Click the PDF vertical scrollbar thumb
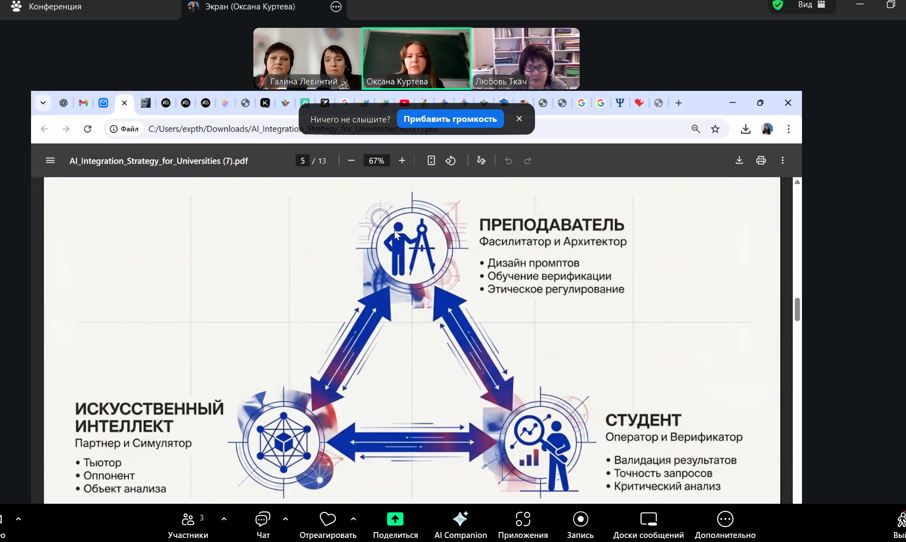Image resolution: width=906 pixels, height=542 pixels. (x=797, y=309)
